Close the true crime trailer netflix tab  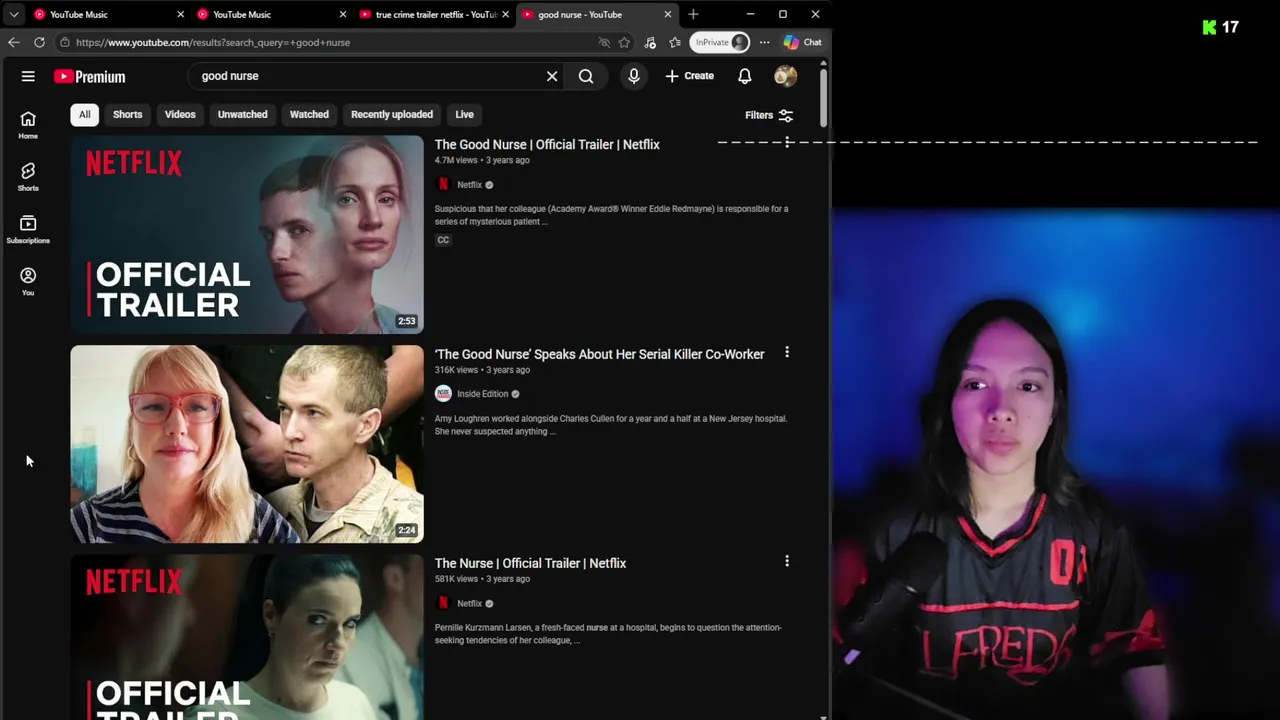tap(505, 14)
